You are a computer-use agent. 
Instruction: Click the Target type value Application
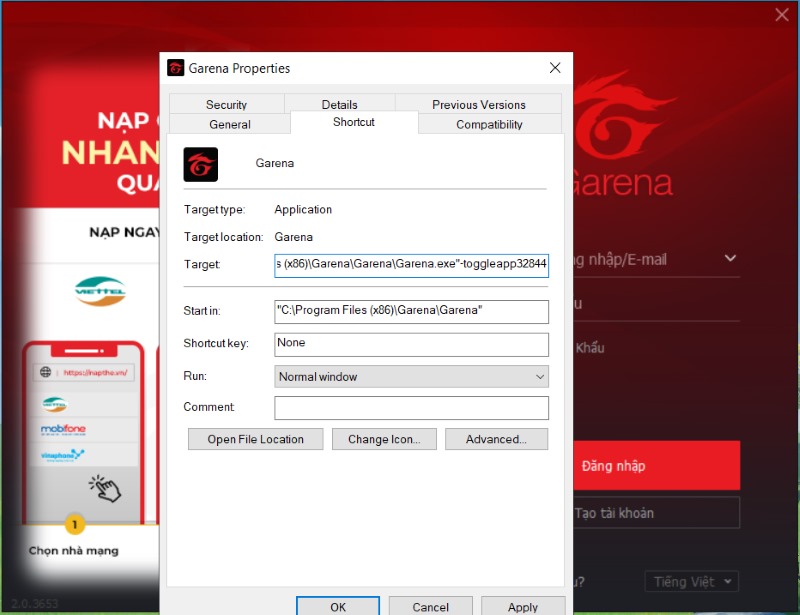coord(303,210)
